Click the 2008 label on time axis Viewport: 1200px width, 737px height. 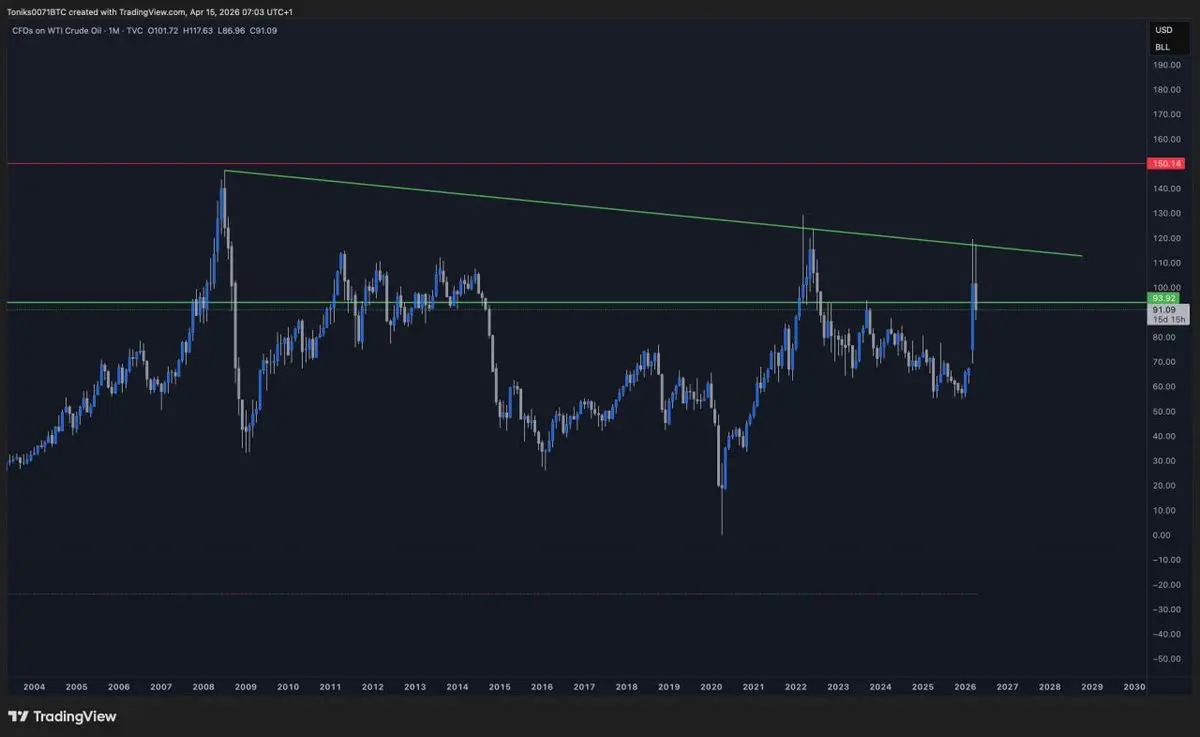click(204, 687)
